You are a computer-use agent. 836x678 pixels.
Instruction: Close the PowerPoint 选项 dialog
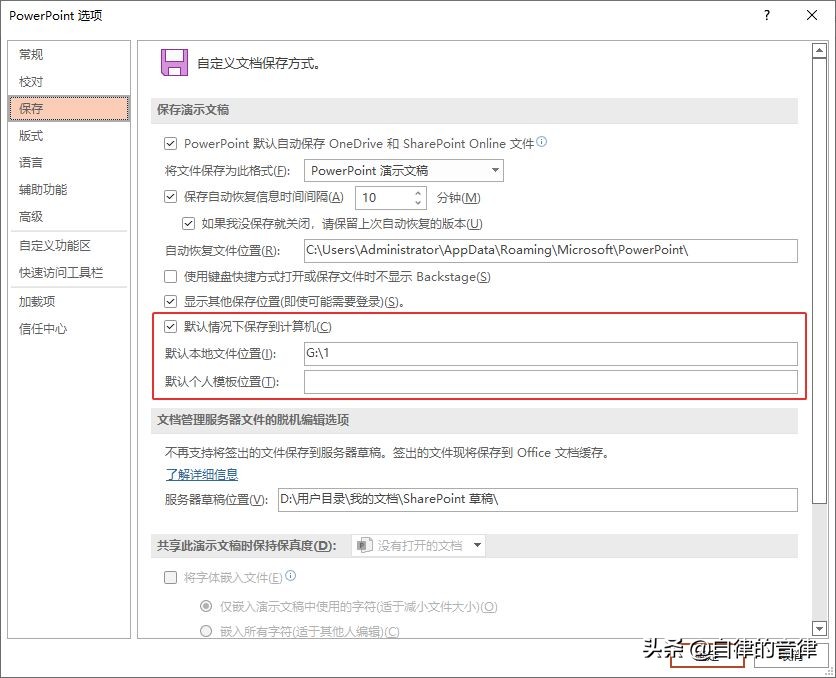811,15
